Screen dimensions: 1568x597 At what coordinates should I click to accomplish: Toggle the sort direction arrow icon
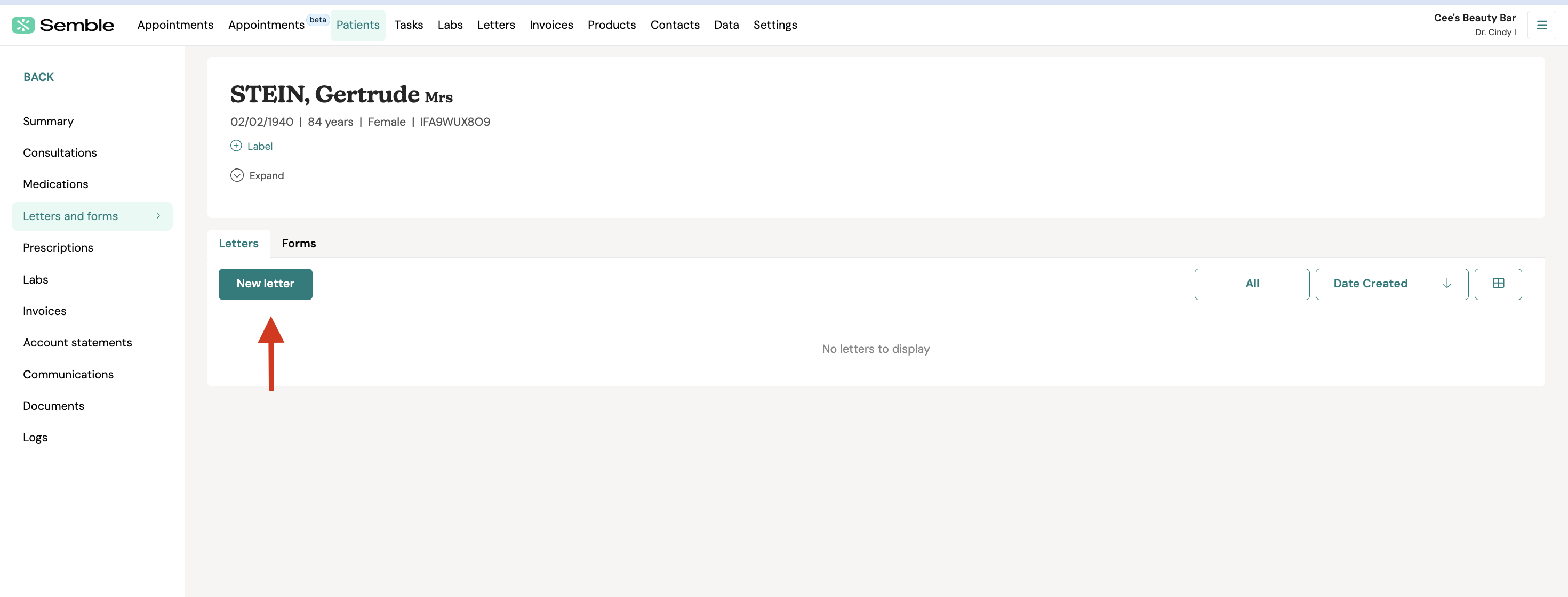coord(1446,284)
